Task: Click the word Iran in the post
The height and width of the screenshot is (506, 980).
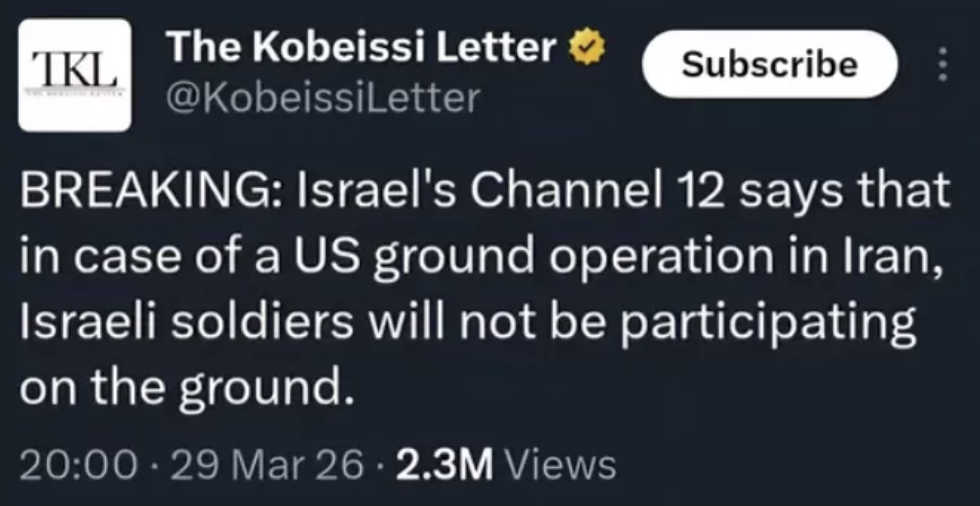Action: 902,257
